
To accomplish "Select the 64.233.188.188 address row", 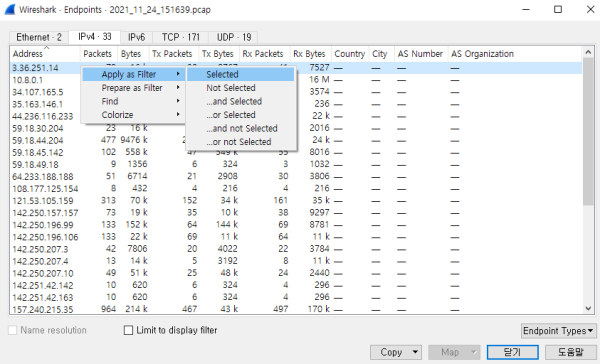I will [x=296, y=176].
